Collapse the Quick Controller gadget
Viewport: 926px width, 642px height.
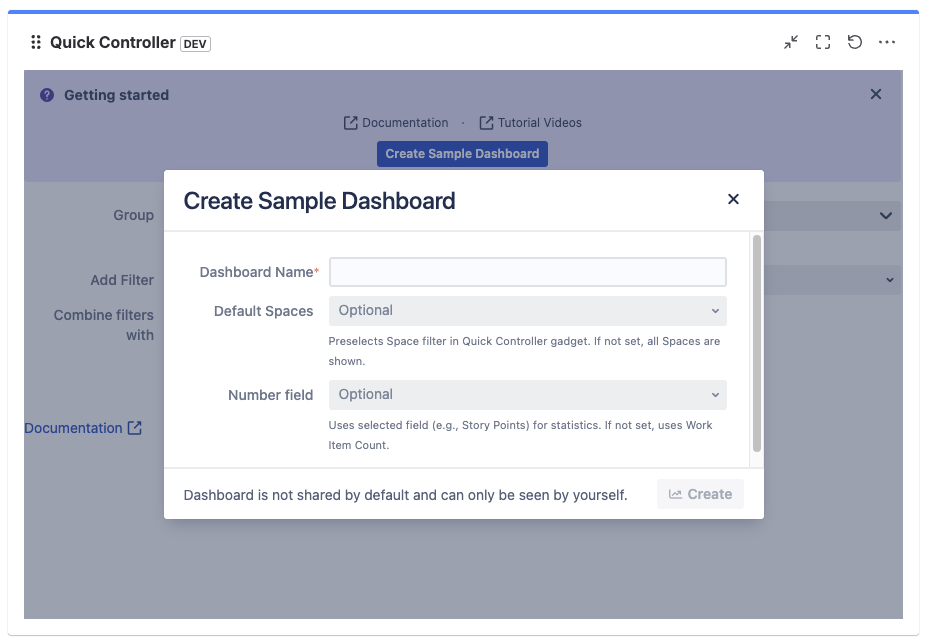(790, 42)
